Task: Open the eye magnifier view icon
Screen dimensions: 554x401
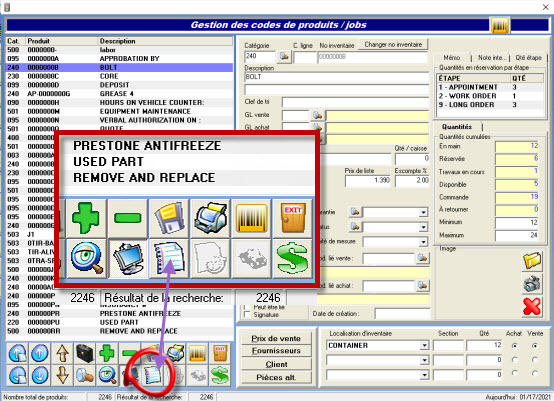Action: tap(107, 375)
